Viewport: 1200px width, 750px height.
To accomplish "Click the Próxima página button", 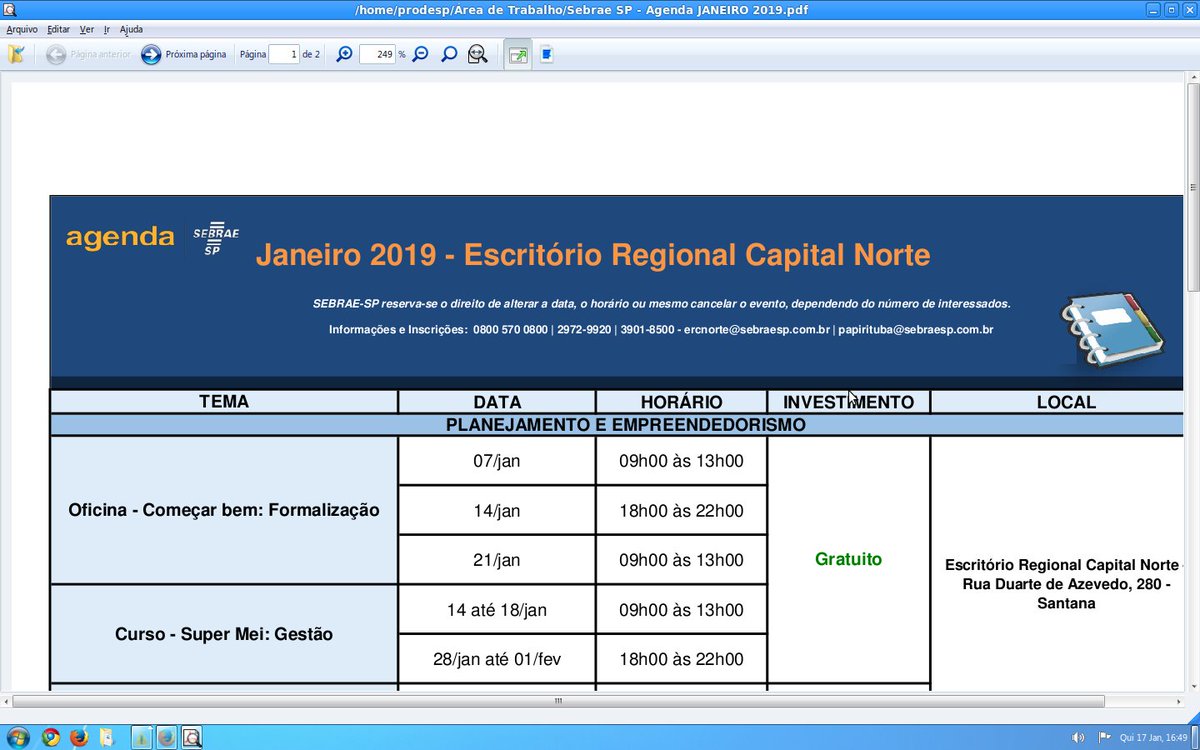I will [x=184, y=54].
